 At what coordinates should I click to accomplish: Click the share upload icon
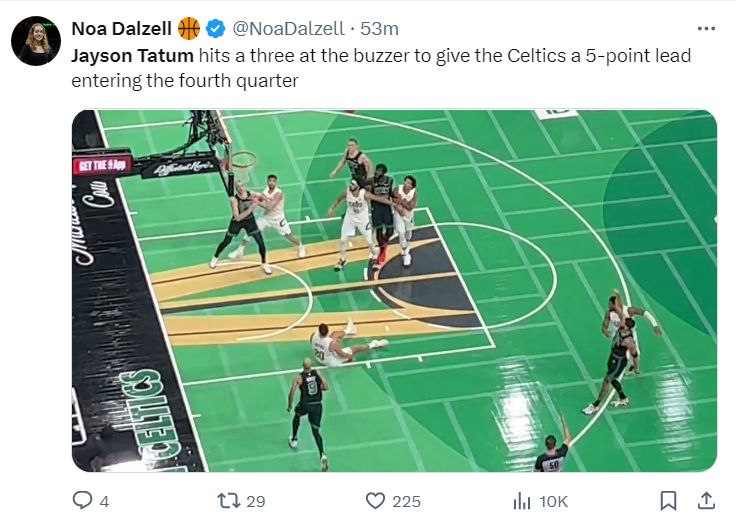point(705,500)
